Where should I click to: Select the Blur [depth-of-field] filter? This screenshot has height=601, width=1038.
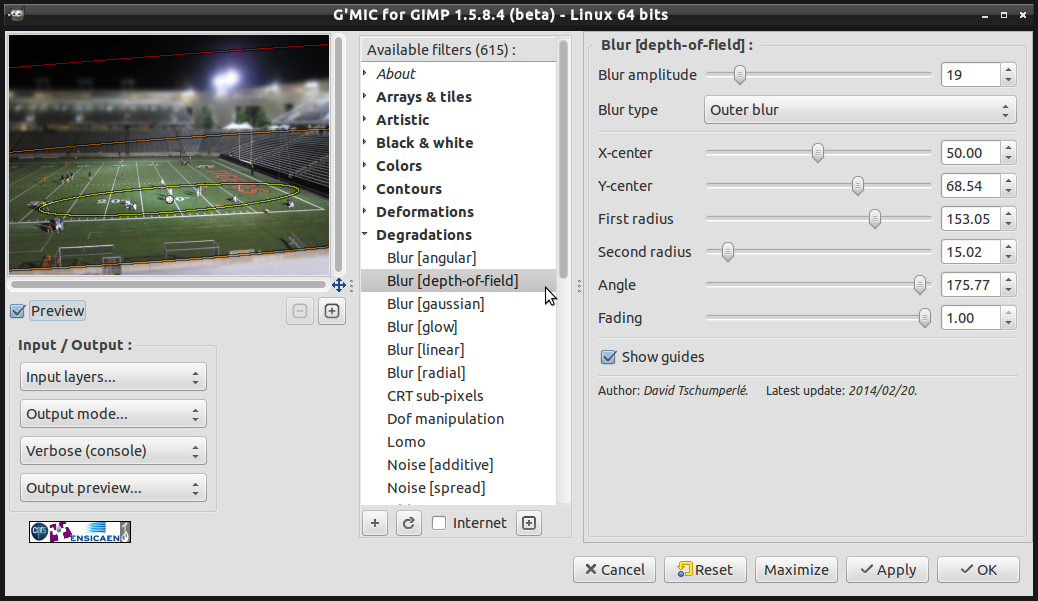453,281
